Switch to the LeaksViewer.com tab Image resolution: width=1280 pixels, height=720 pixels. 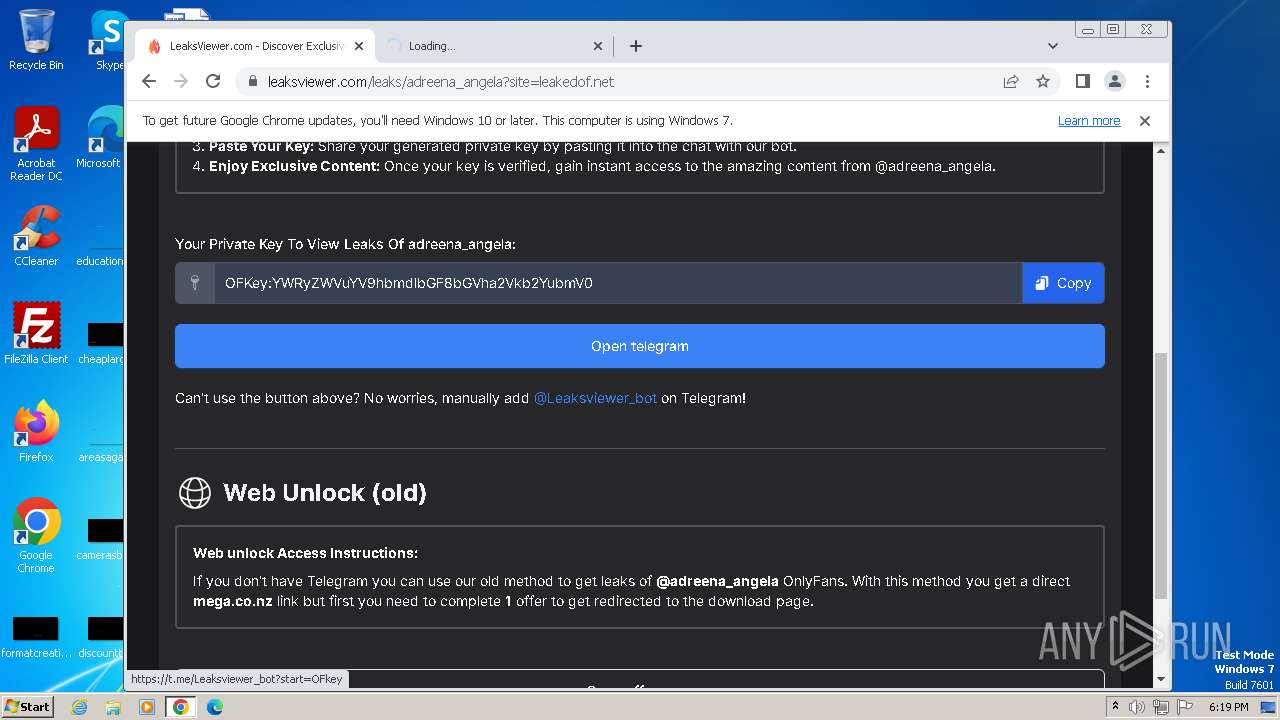coord(255,46)
